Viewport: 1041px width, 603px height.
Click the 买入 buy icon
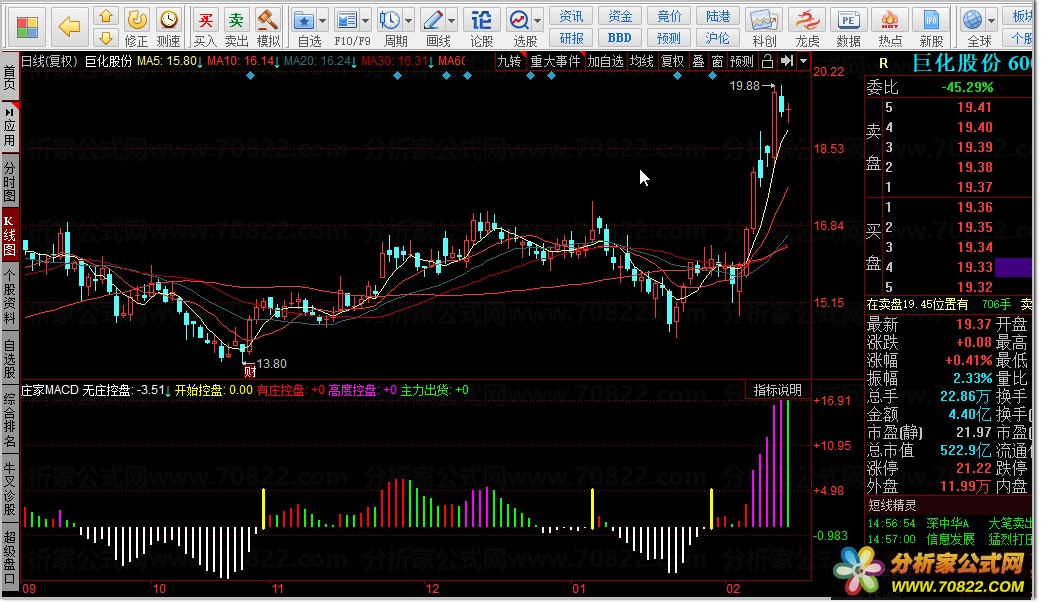click(x=205, y=20)
